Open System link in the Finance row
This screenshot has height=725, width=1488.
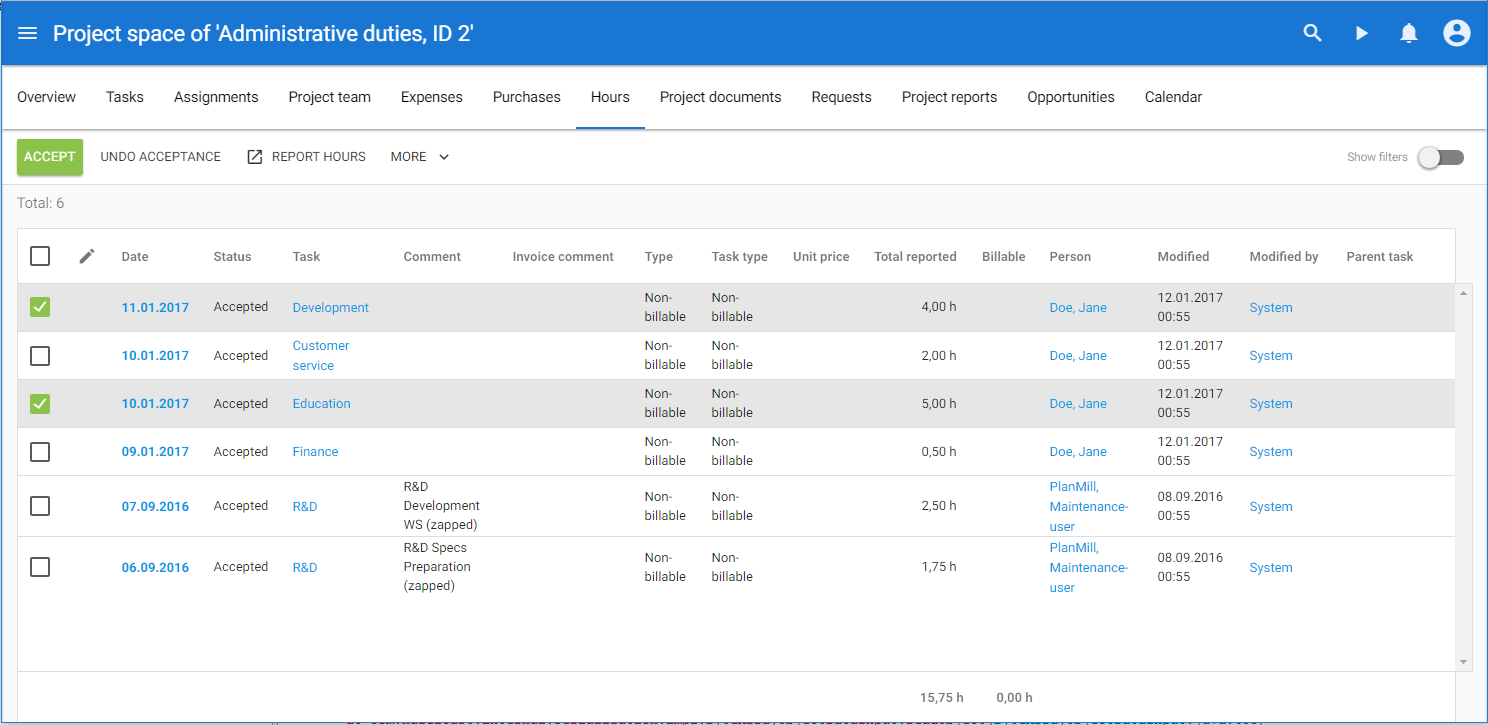click(1271, 452)
